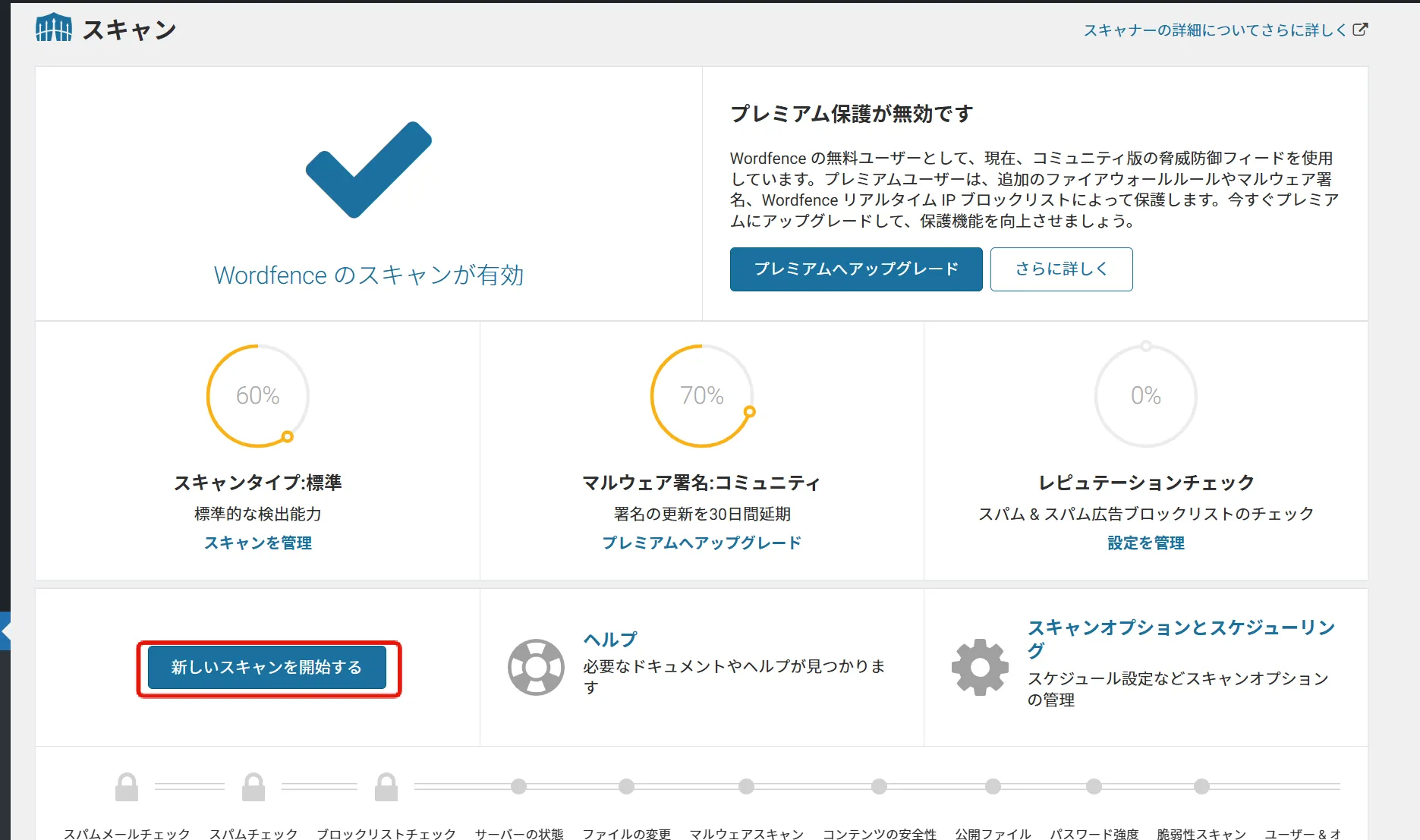
Task: Click the ヘルプ heading text
Action: click(x=609, y=638)
